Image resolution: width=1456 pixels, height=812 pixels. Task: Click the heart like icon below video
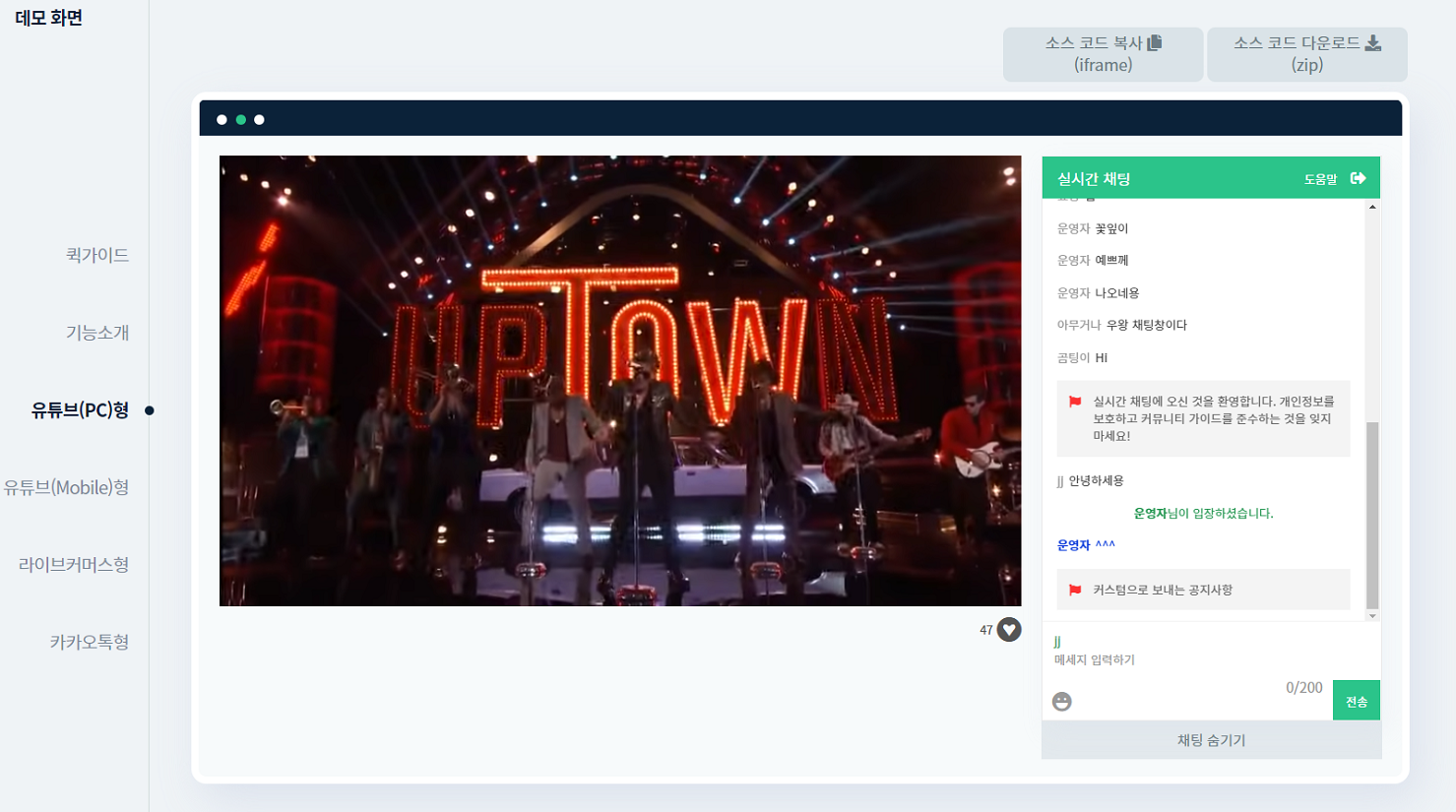pos(1008,630)
